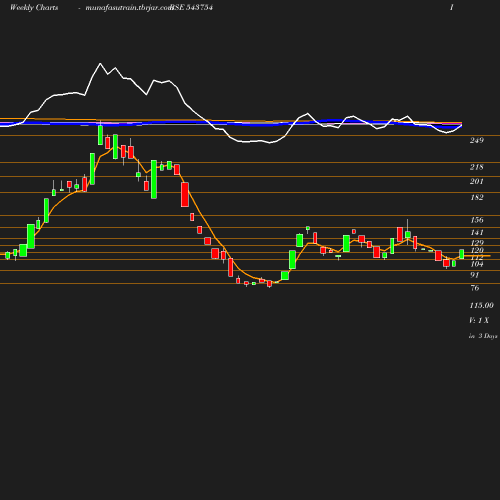
Task: Click the 141 price level label
Action: point(477,232)
